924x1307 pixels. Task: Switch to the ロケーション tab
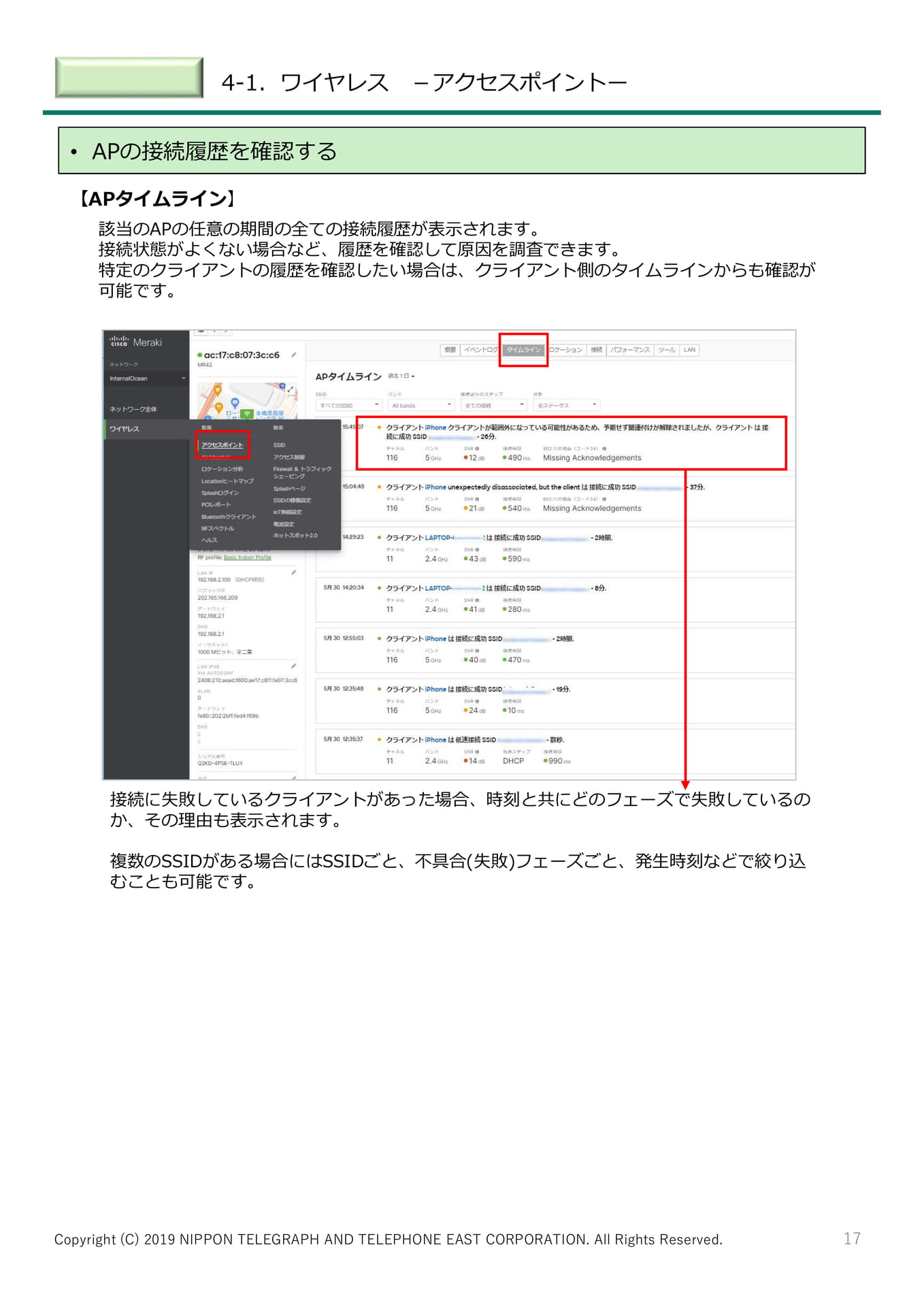point(565,350)
